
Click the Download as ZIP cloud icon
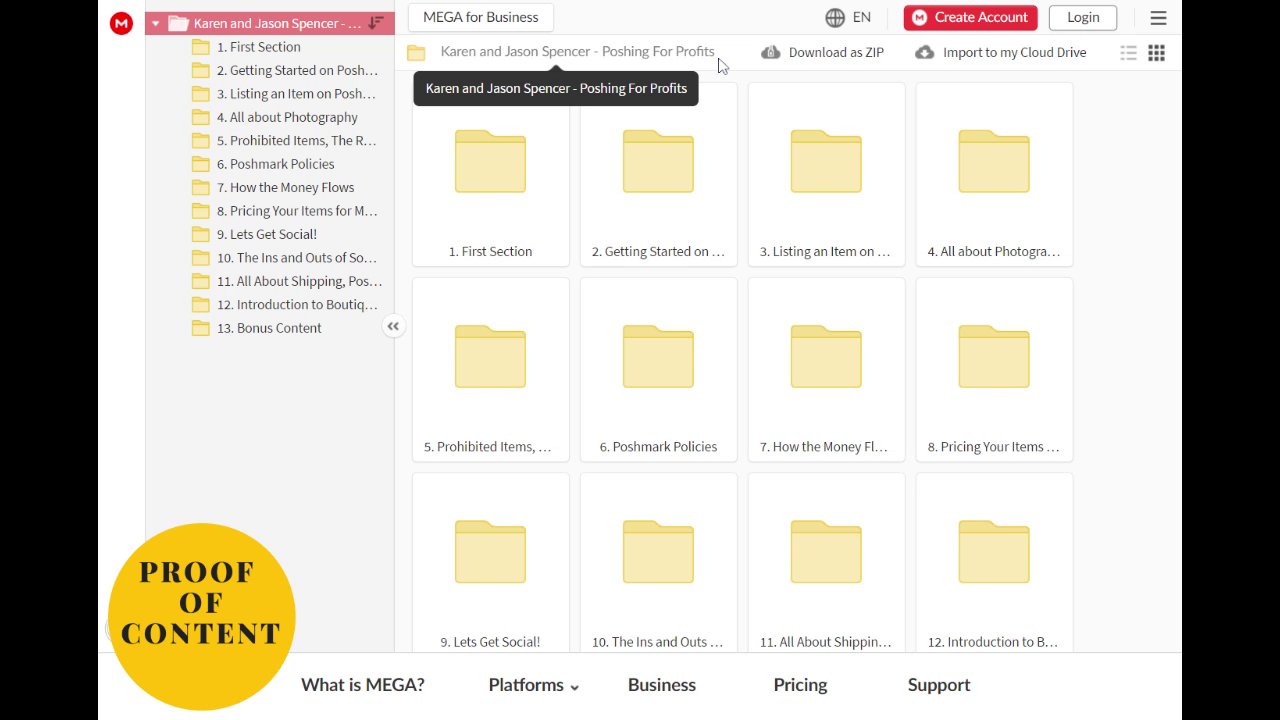coord(770,52)
